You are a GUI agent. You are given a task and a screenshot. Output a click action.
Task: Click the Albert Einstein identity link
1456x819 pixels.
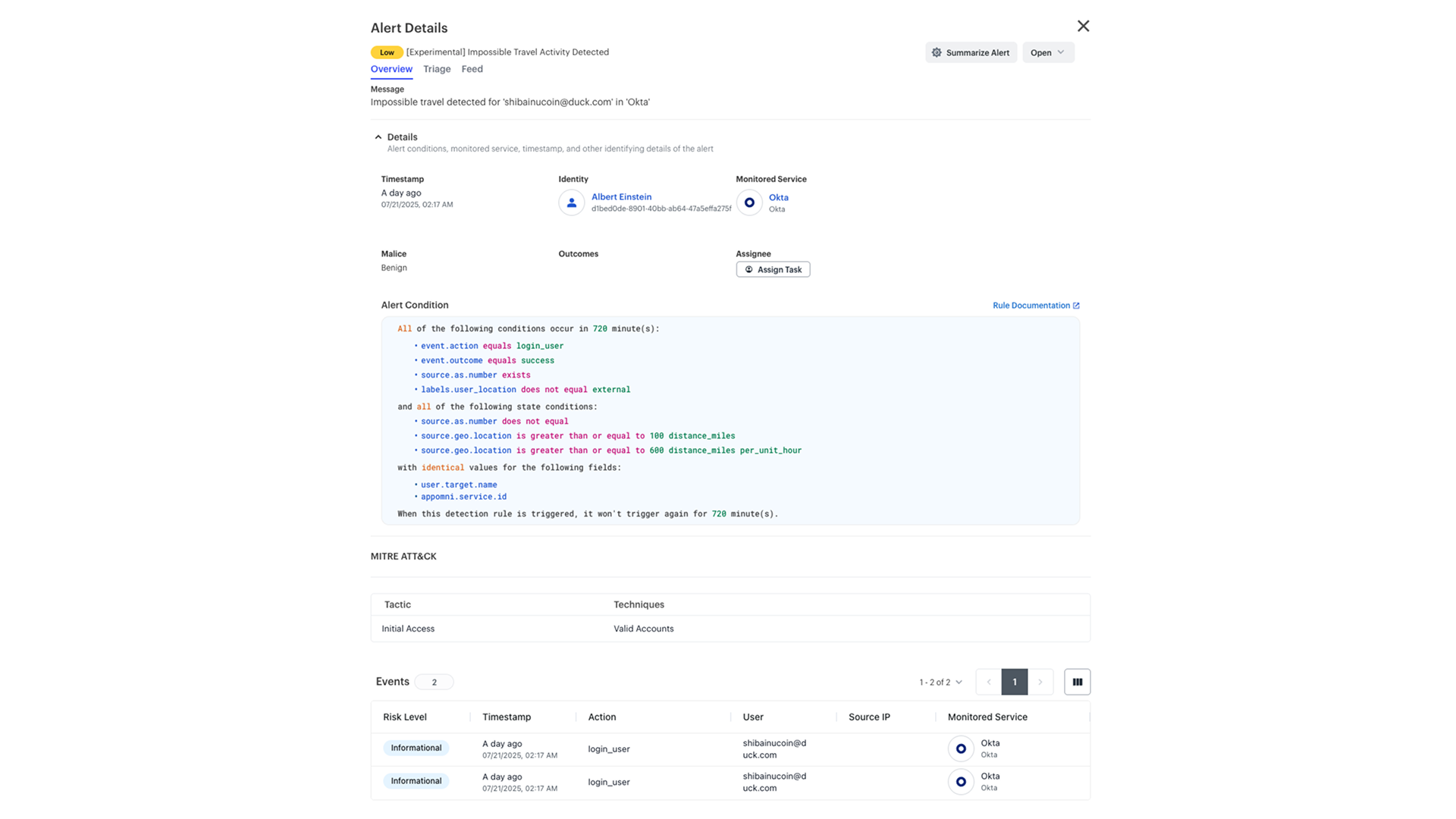[x=621, y=196]
